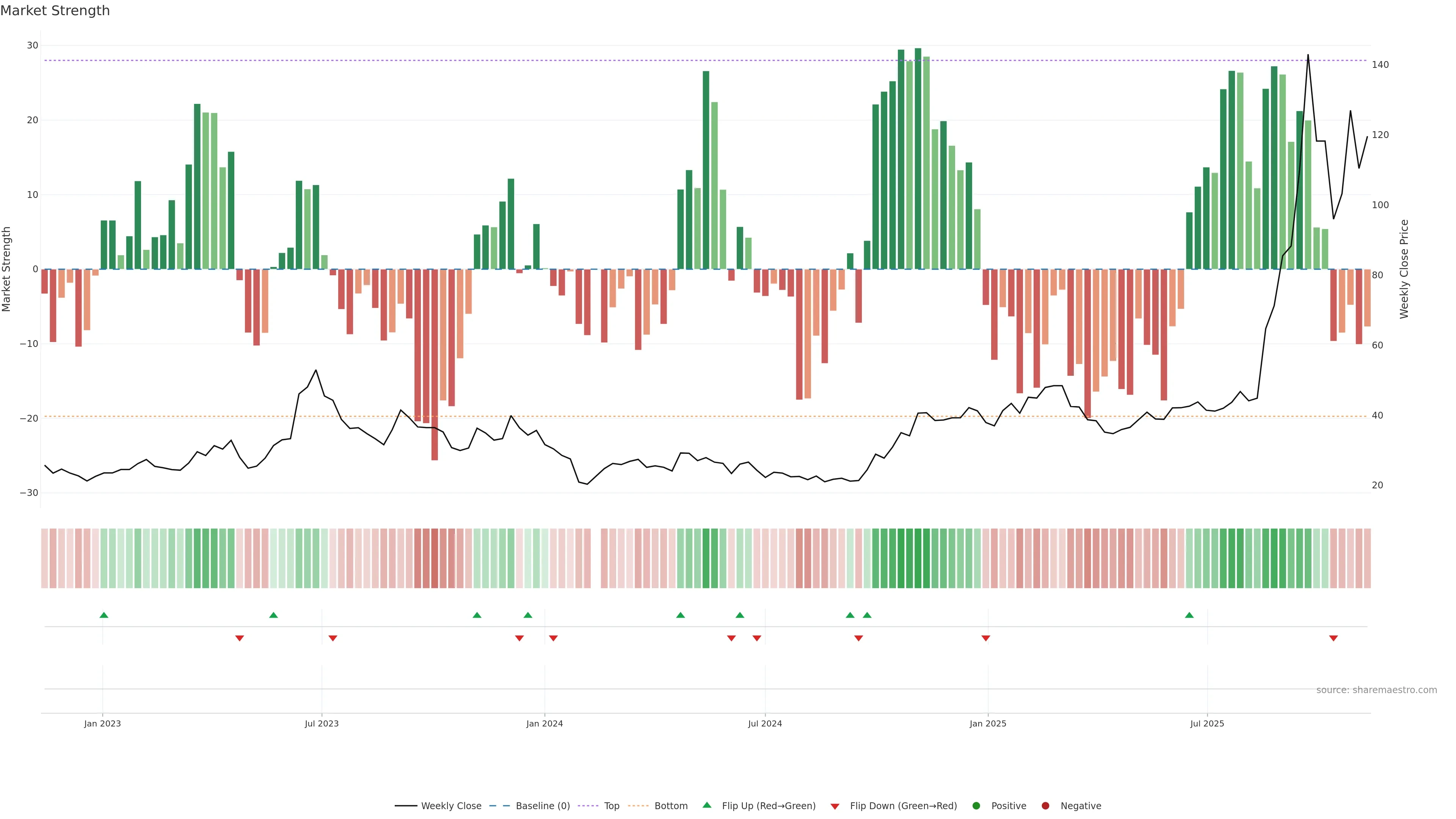The image size is (1456, 819).
Task: Click the source: sharemaestro.com text
Action: click(x=1376, y=690)
